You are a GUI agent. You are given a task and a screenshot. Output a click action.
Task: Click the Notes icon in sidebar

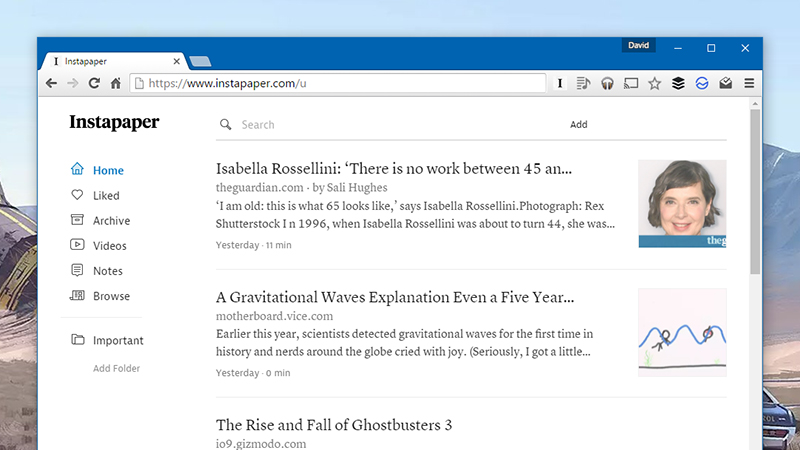[77, 270]
